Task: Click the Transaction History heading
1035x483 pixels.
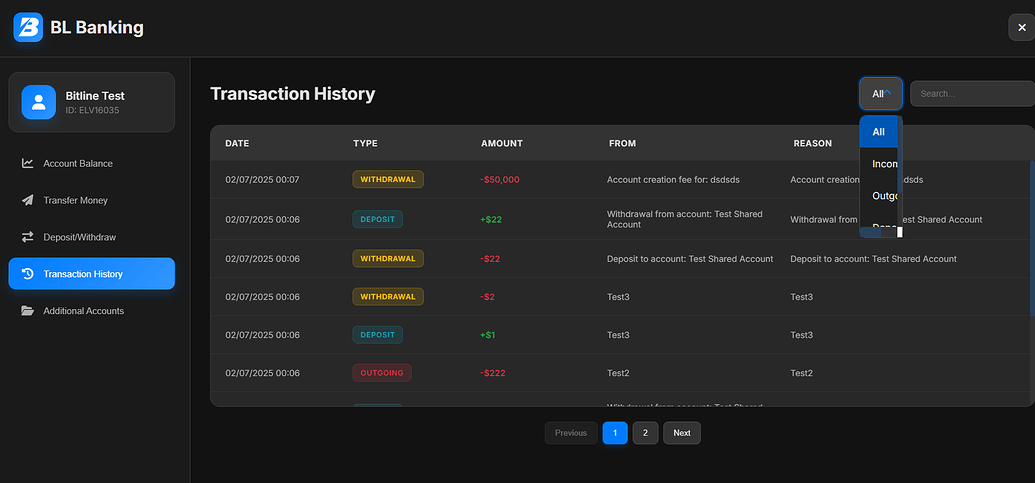Action: (x=292, y=94)
